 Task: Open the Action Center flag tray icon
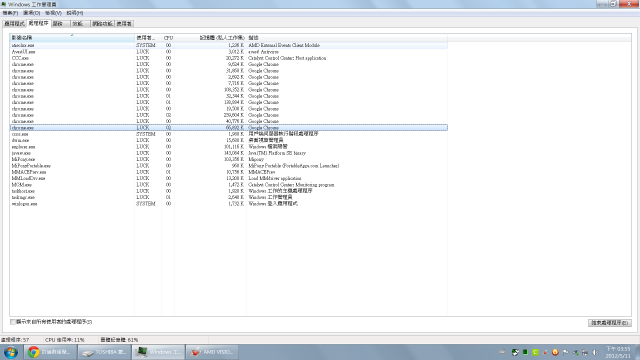pyautogui.click(x=565, y=352)
